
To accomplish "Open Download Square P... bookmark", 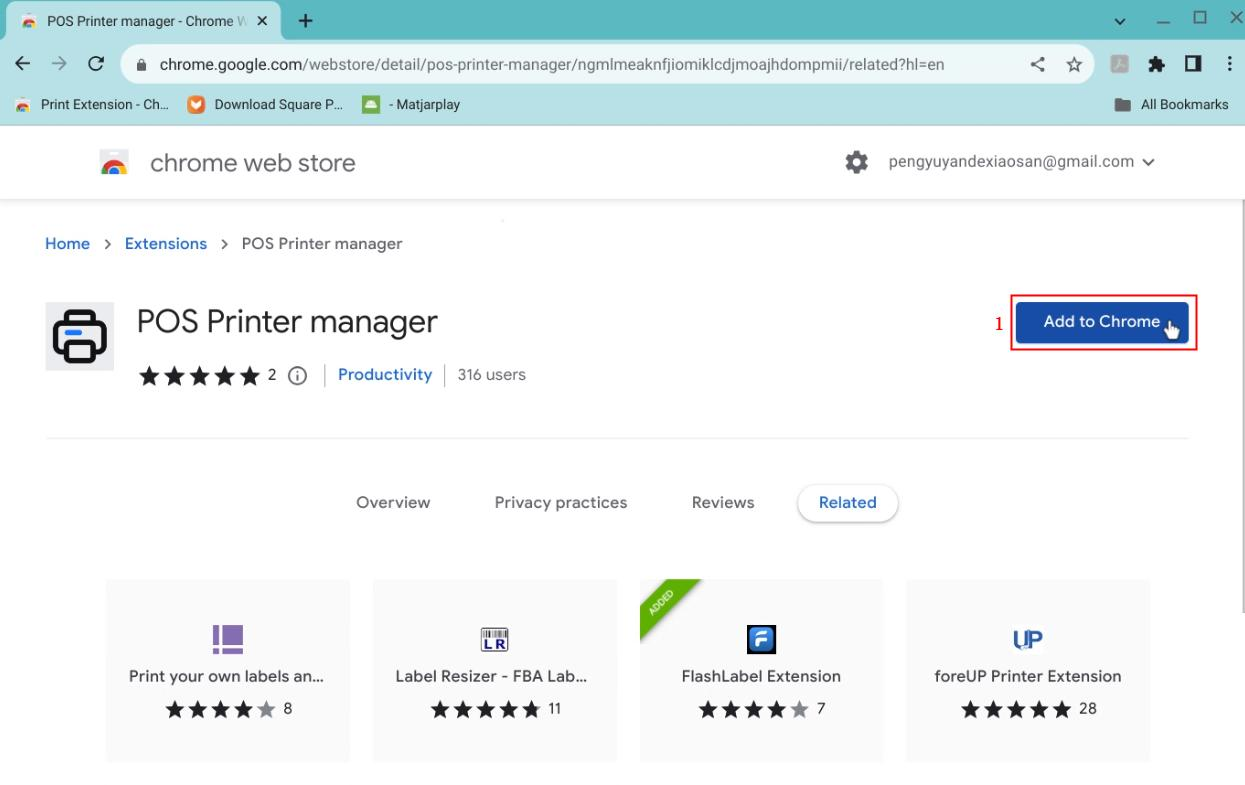I will [265, 104].
